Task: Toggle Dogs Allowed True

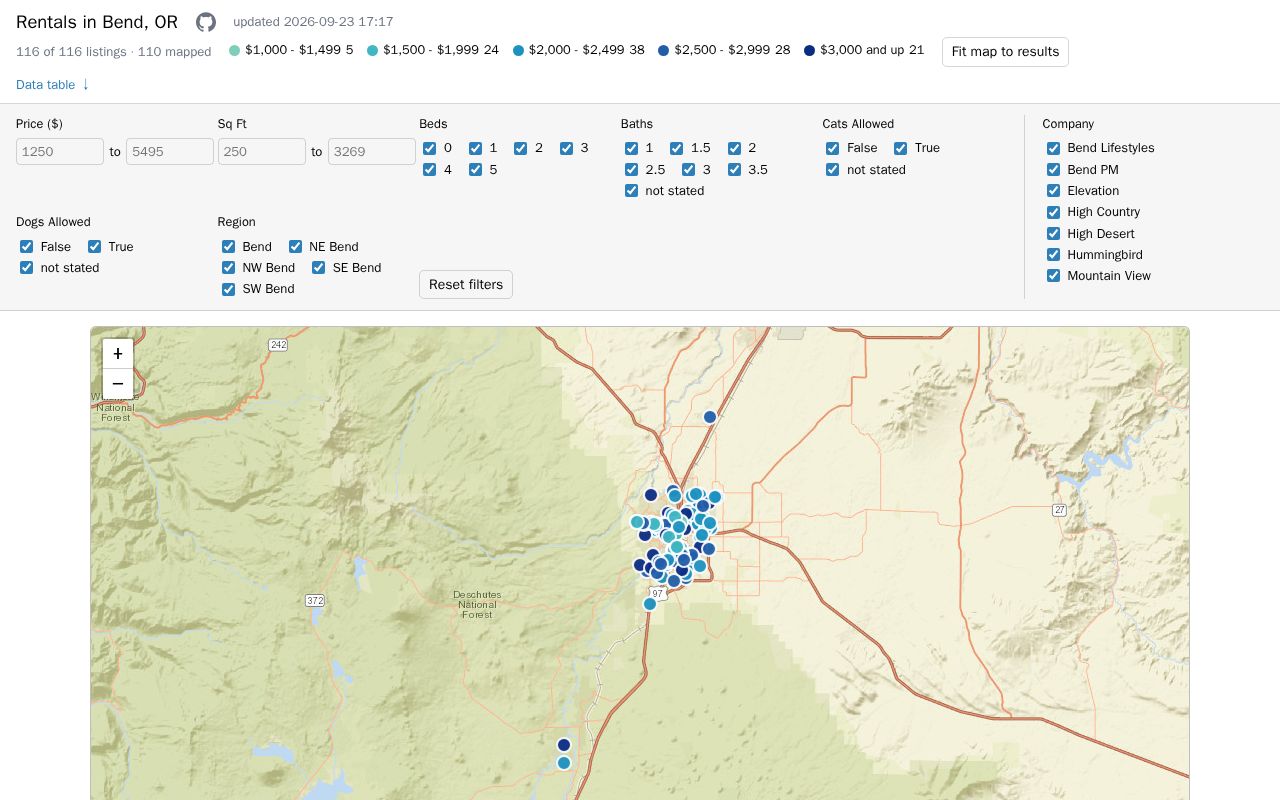Action: (95, 247)
